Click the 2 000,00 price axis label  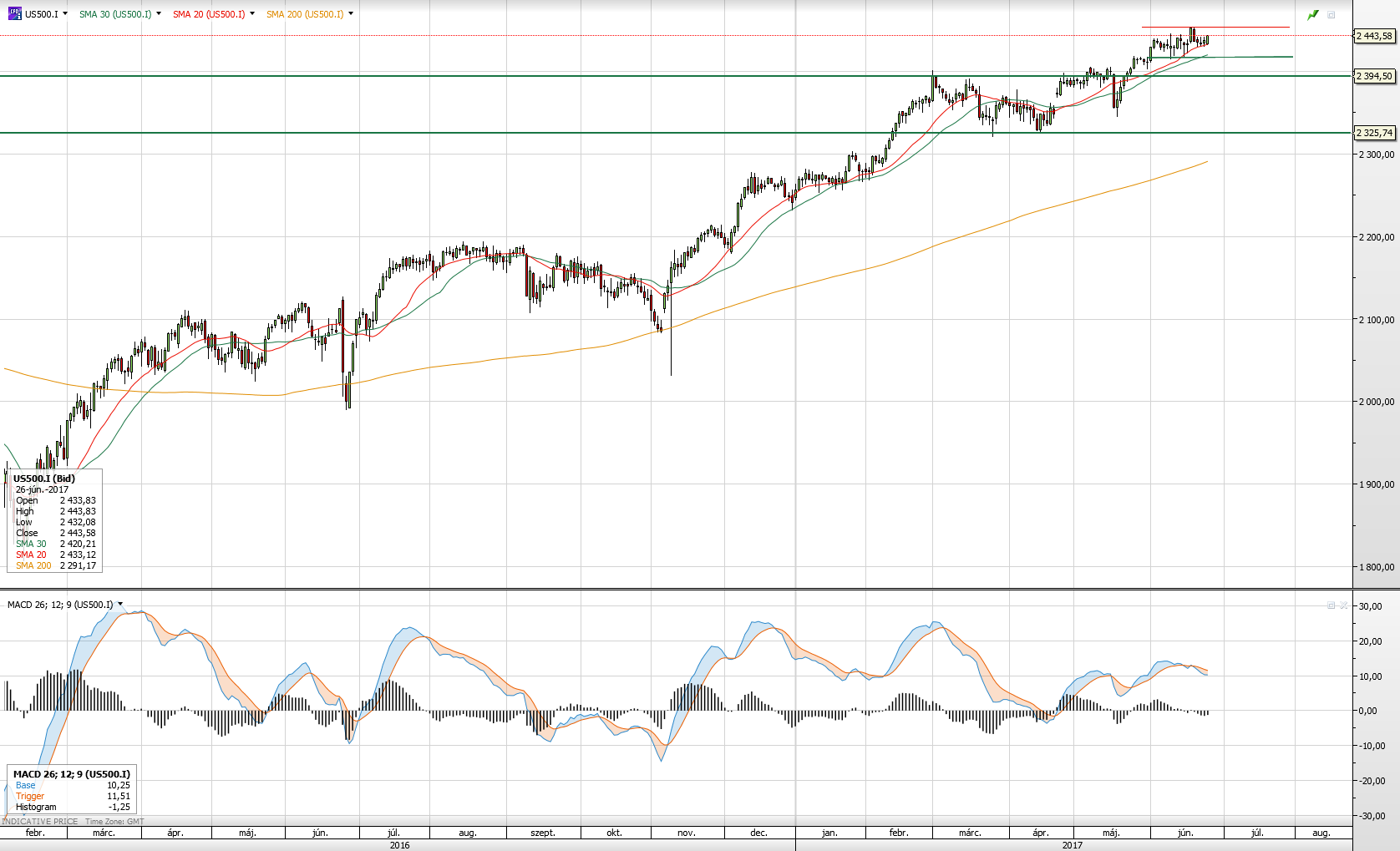pos(1377,402)
